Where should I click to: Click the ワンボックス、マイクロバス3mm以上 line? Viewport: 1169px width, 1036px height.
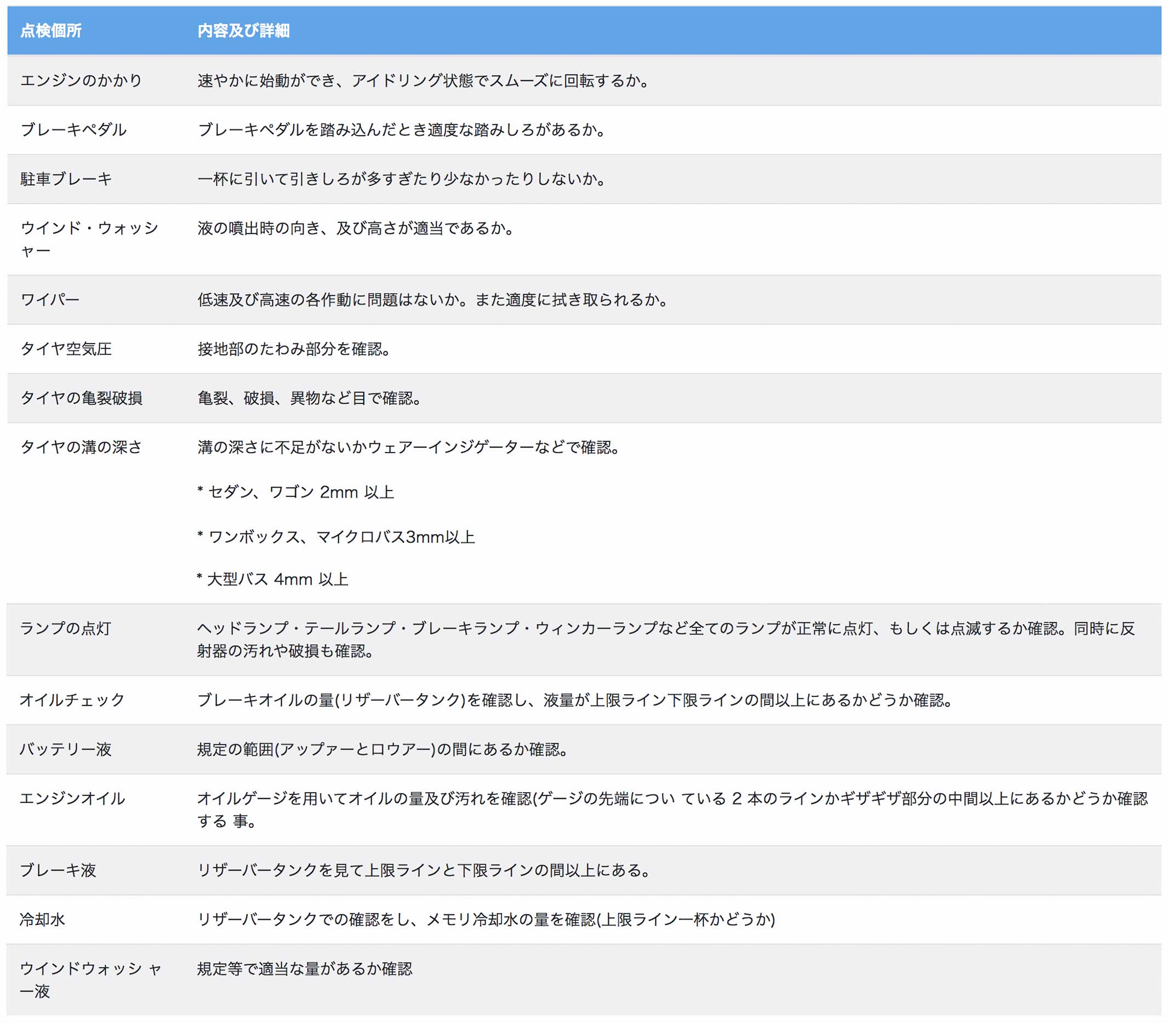[x=337, y=537]
